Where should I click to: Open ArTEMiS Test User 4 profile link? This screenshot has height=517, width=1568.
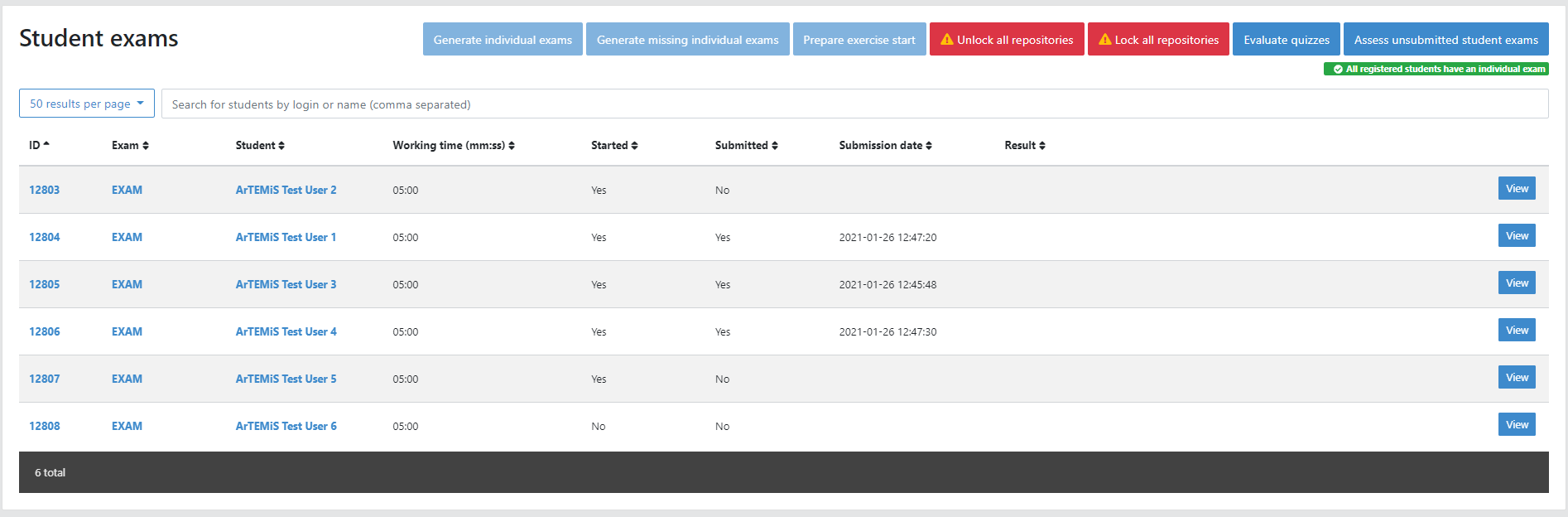click(286, 331)
